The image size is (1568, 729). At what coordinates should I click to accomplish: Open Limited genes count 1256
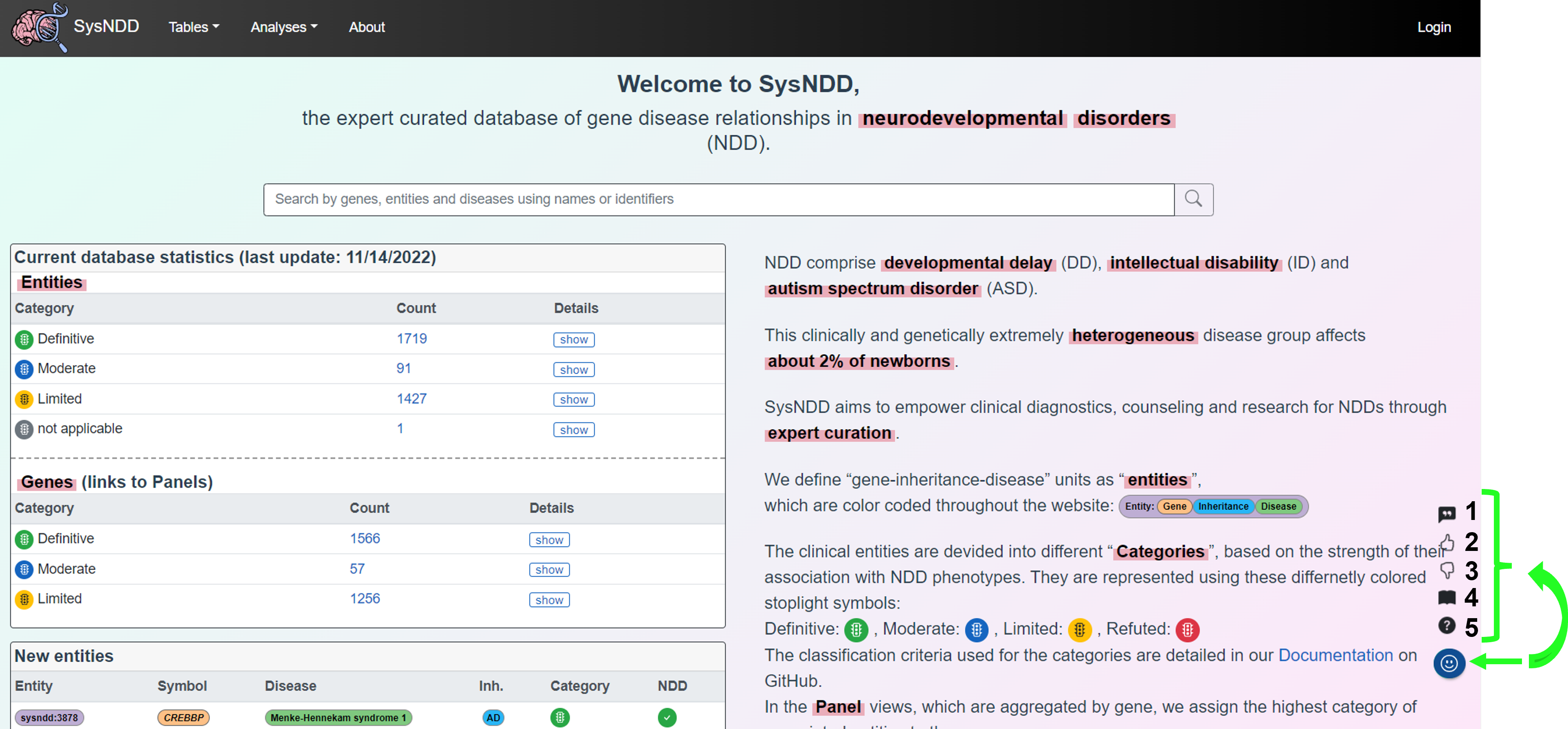tap(365, 599)
